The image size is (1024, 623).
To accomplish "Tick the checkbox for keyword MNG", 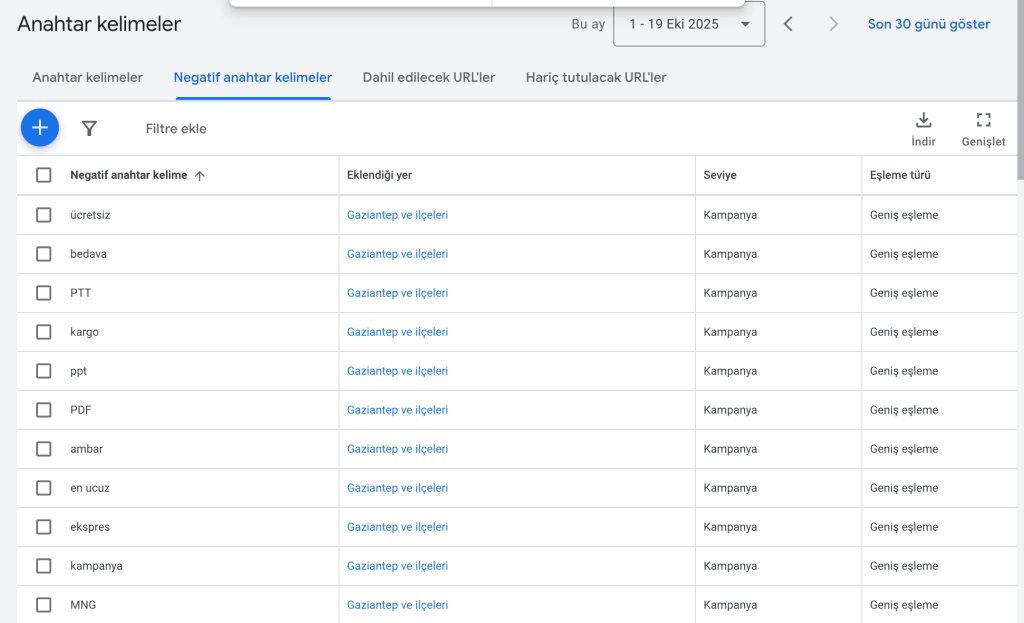I will pos(44,605).
